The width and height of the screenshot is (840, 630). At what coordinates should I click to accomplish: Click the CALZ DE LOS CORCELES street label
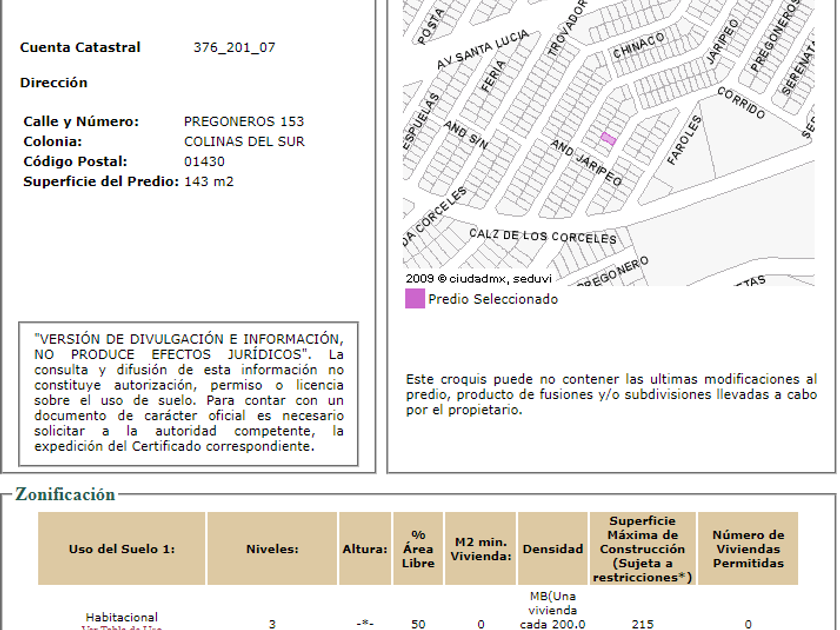click(x=543, y=236)
